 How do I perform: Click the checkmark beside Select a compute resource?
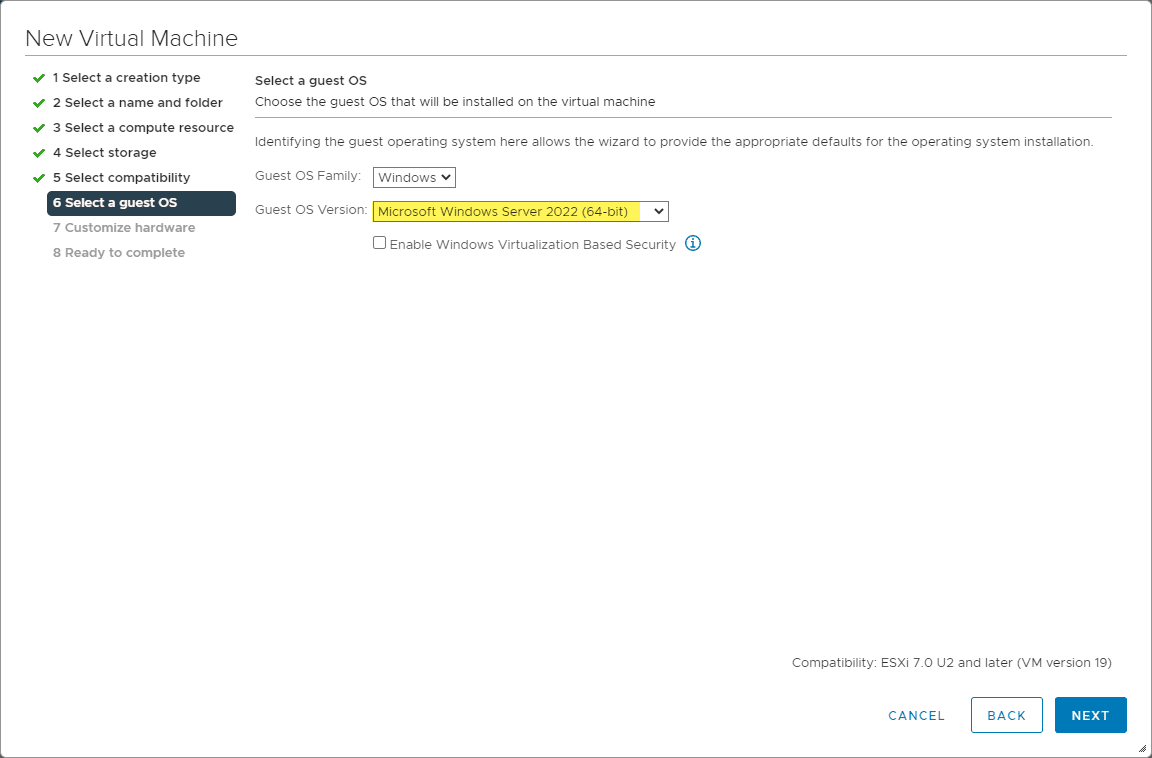click(x=38, y=127)
